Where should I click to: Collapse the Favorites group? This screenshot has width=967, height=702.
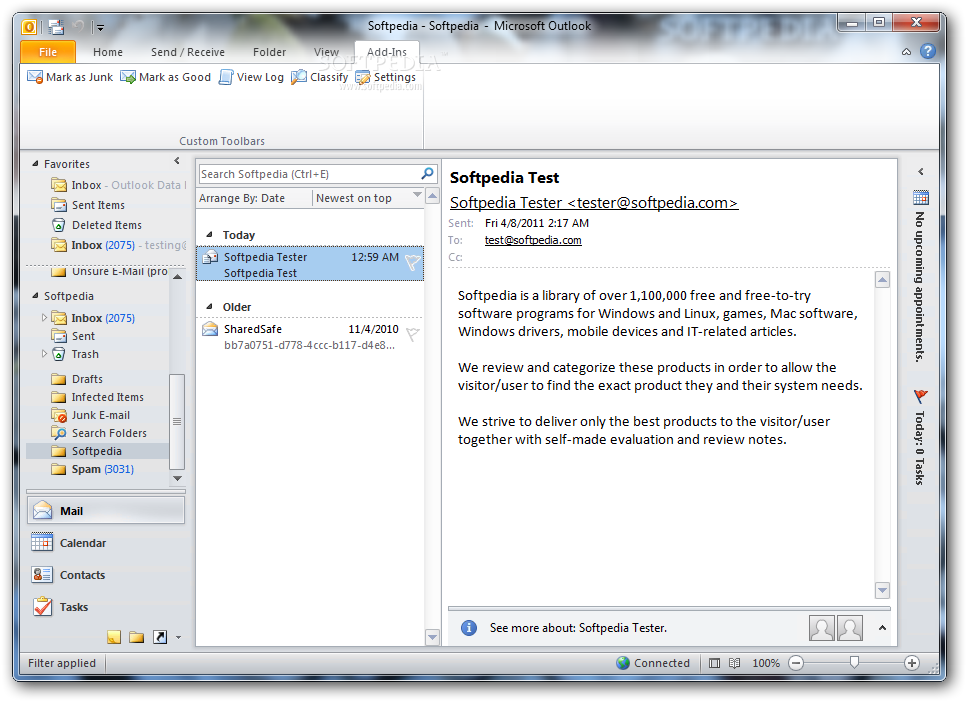point(35,164)
